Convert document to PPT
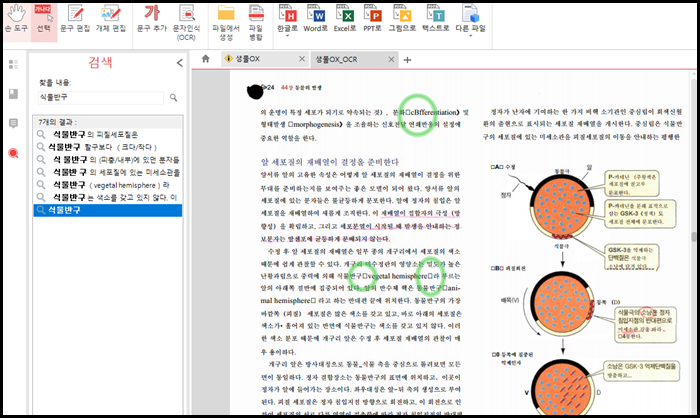The height and width of the screenshot is (418, 700). pos(372,19)
